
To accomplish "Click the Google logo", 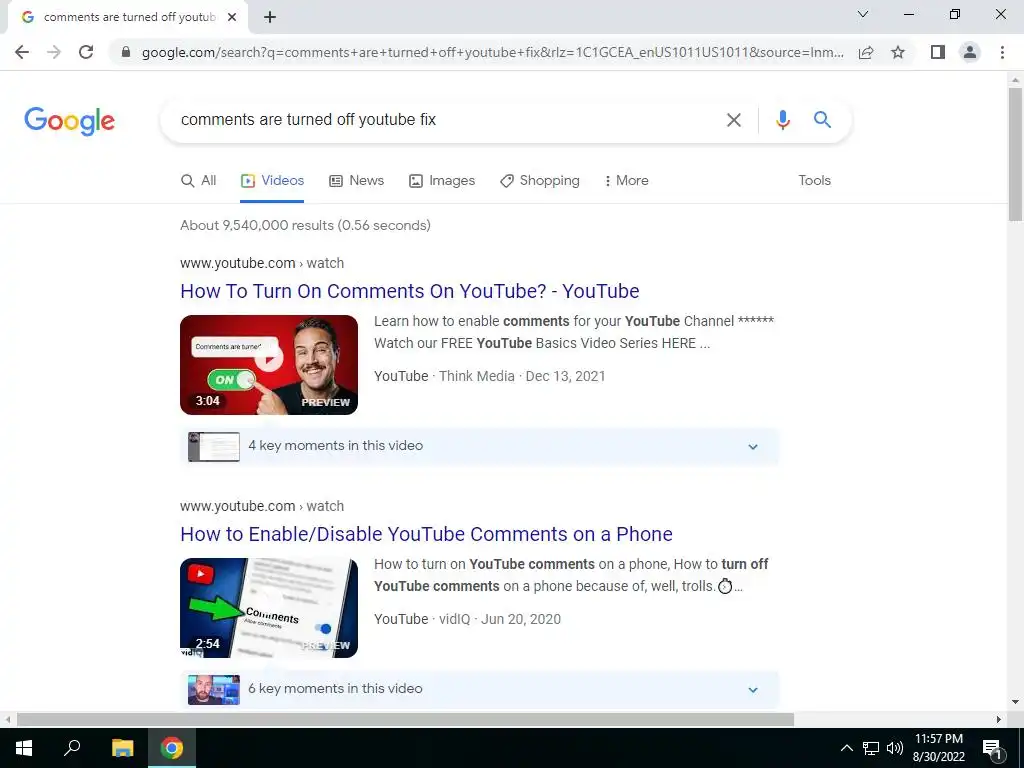I will [x=69, y=121].
